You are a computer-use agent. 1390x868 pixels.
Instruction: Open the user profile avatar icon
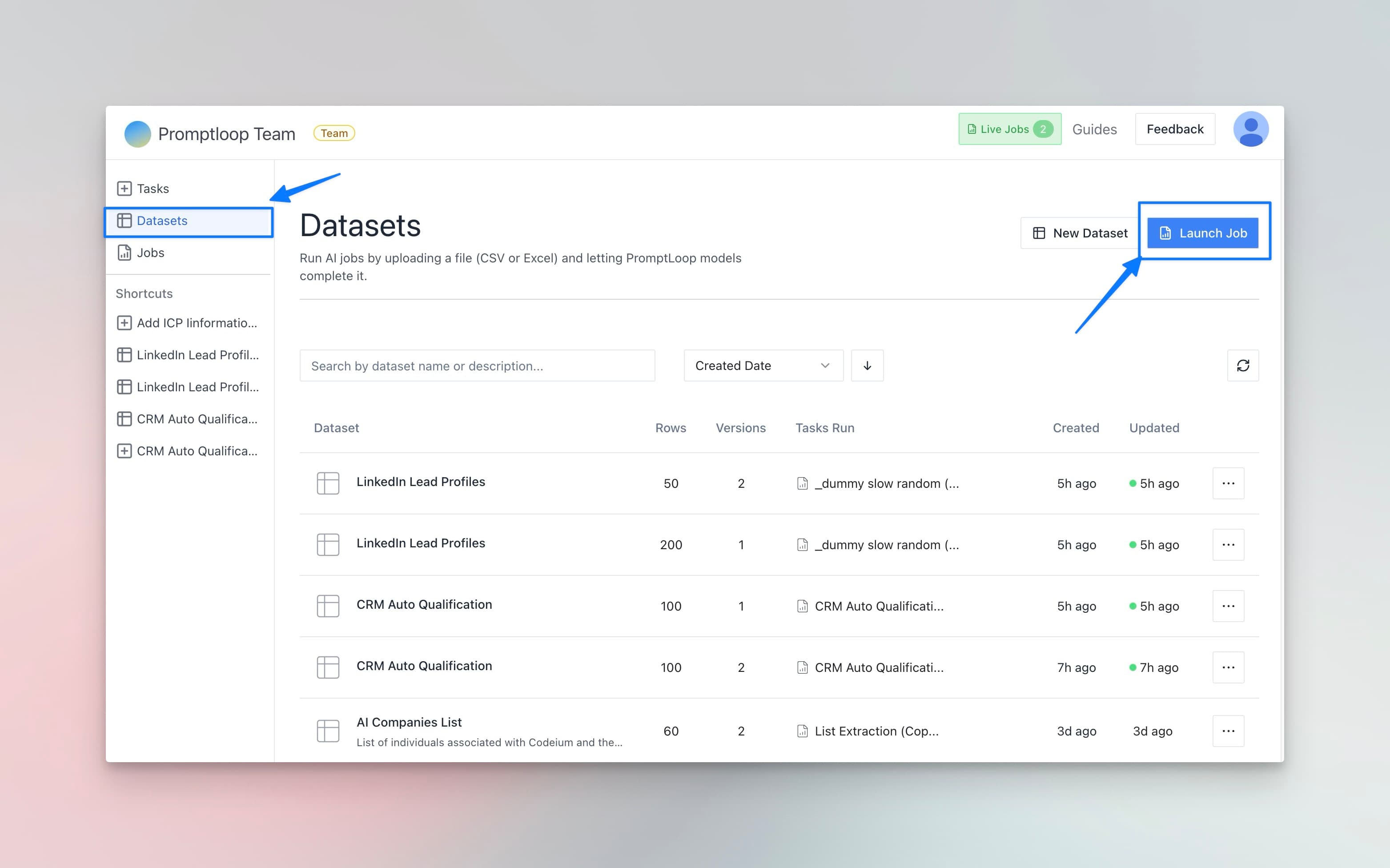(1251, 129)
